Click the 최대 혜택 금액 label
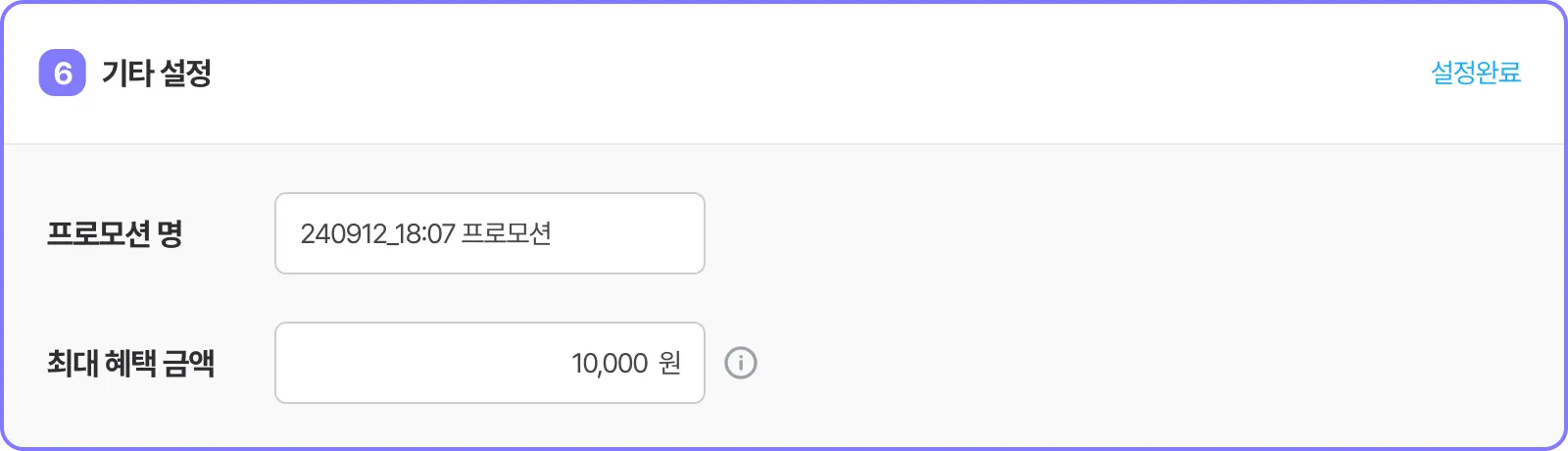This screenshot has width=1568, height=451. click(x=131, y=363)
